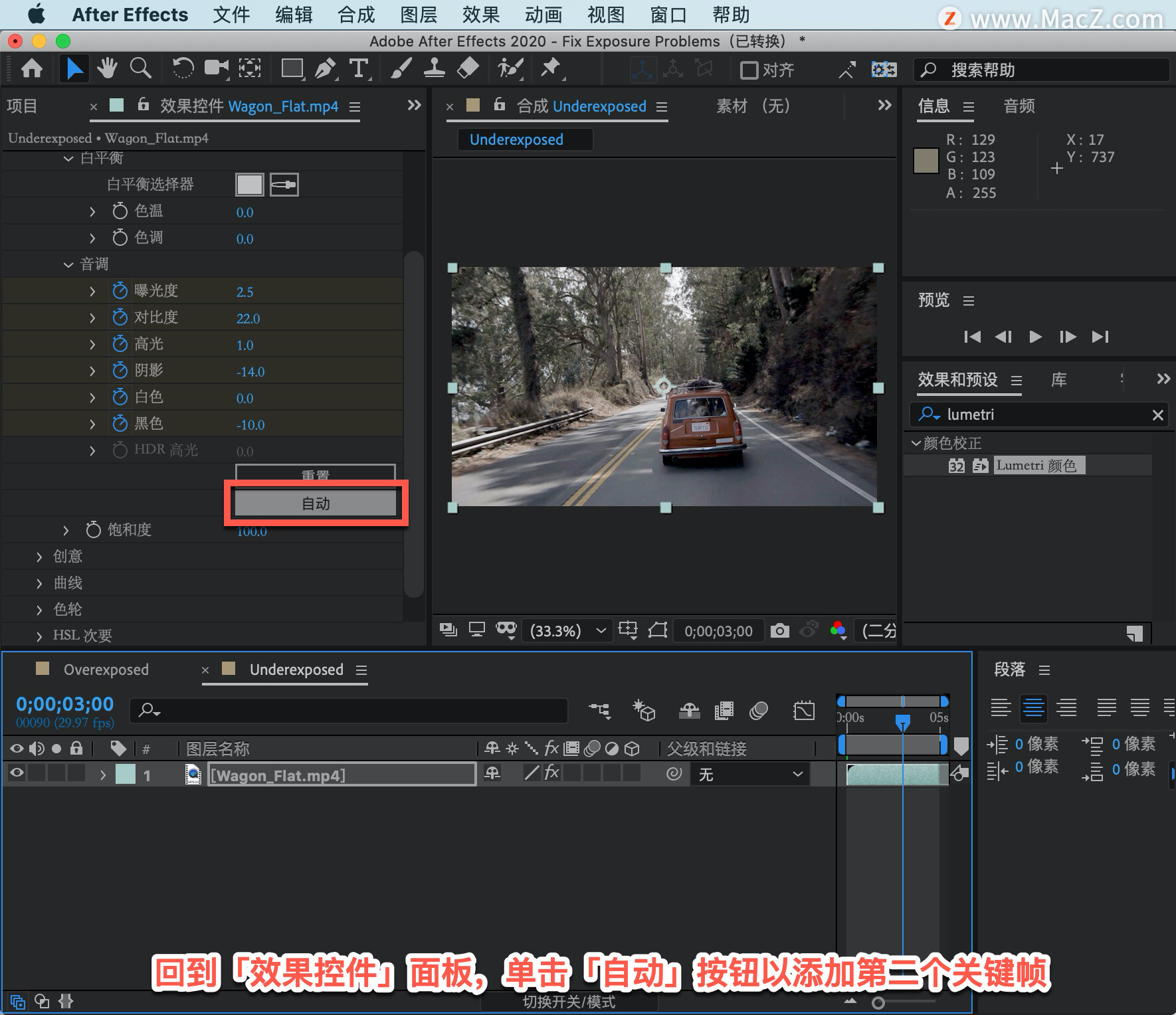Select the Unified Camera tool
Viewport: 1176px width, 1015px height.
click(x=216, y=68)
